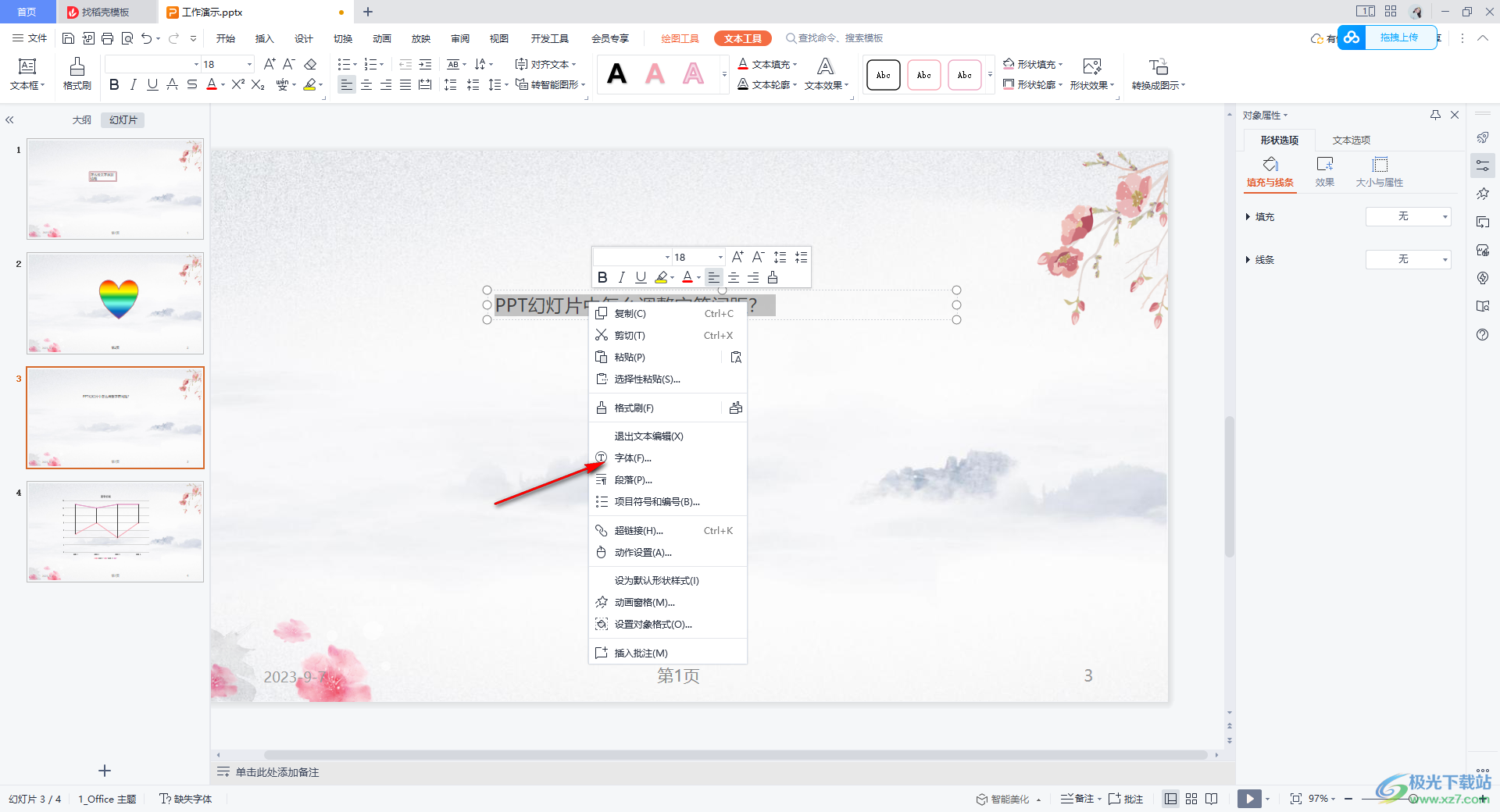Increase font size in ribbon
The height and width of the screenshot is (812, 1500).
click(x=270, y=64)
